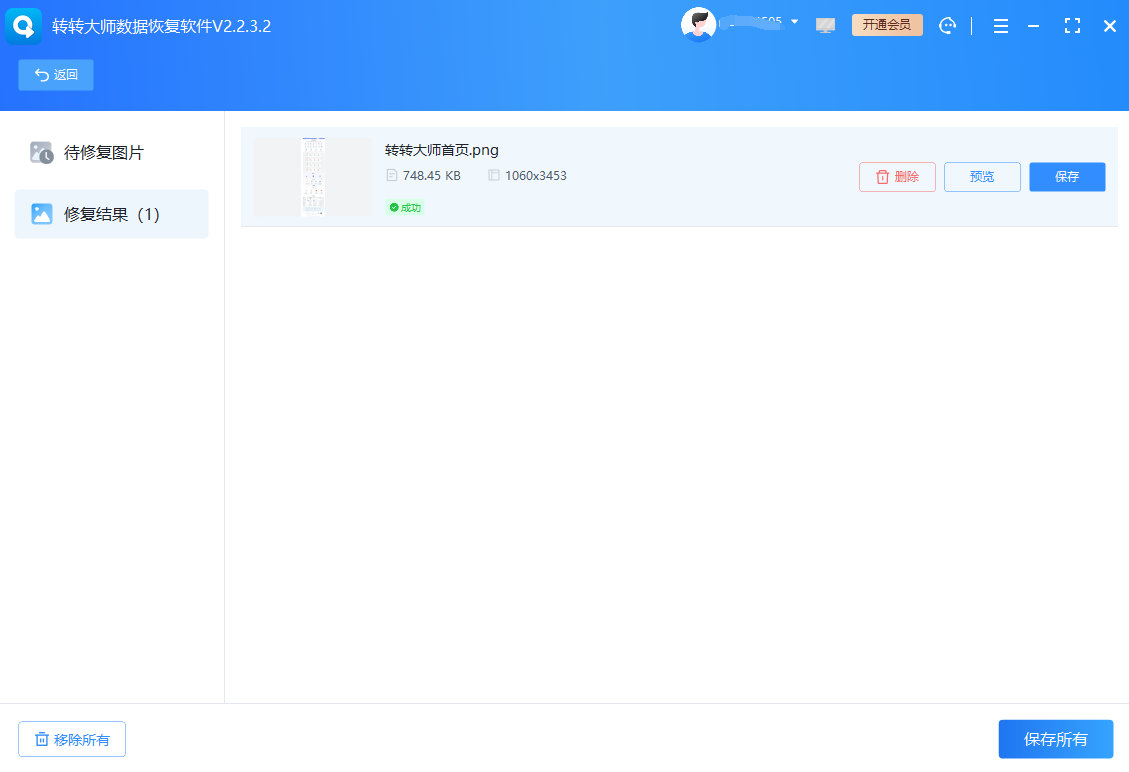Click the file name 转转大师首页.png
The image size is (1129, 772).
click(441, 150)
